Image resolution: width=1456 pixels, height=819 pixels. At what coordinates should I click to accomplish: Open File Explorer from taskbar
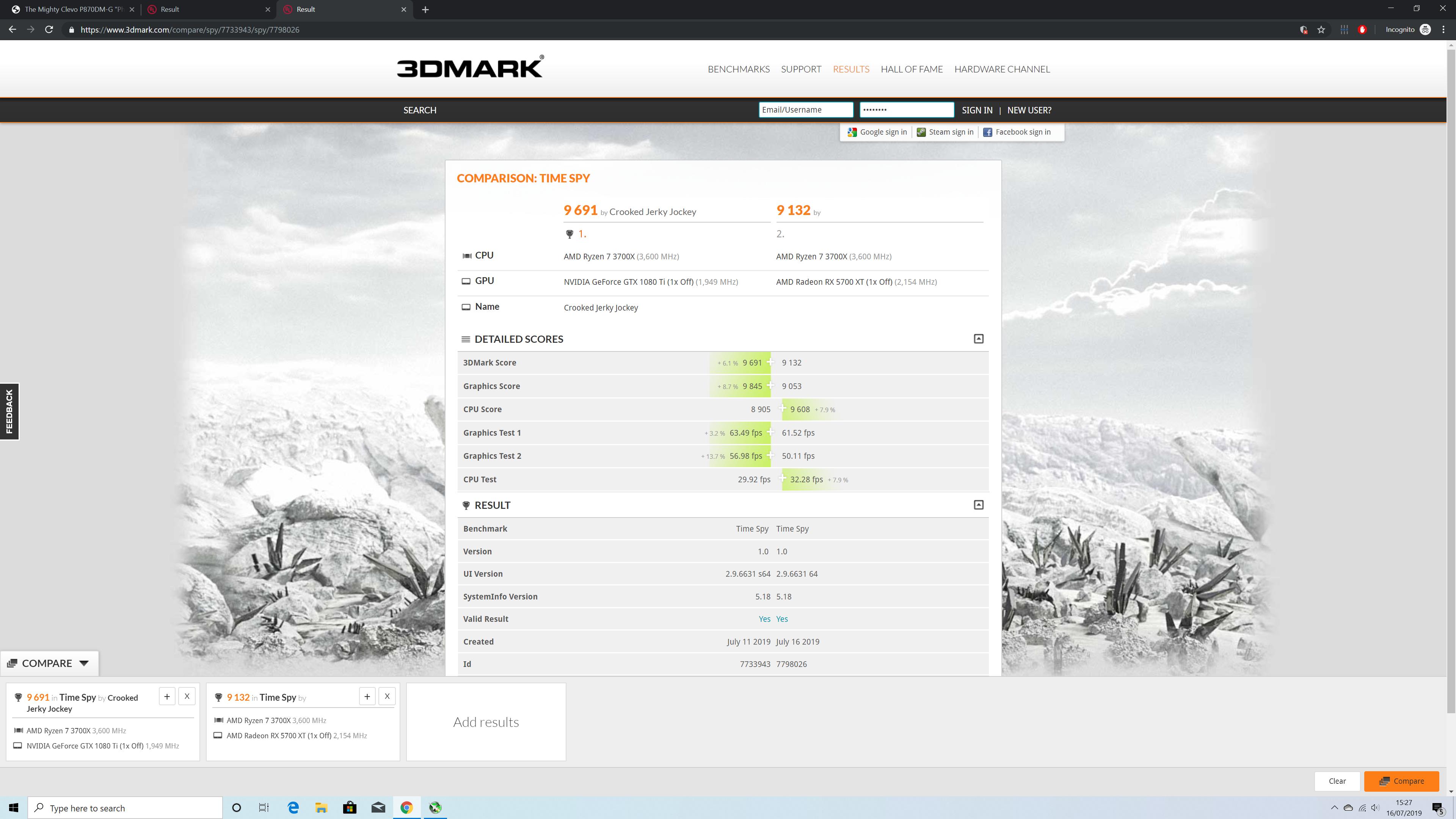click(321, 808)
